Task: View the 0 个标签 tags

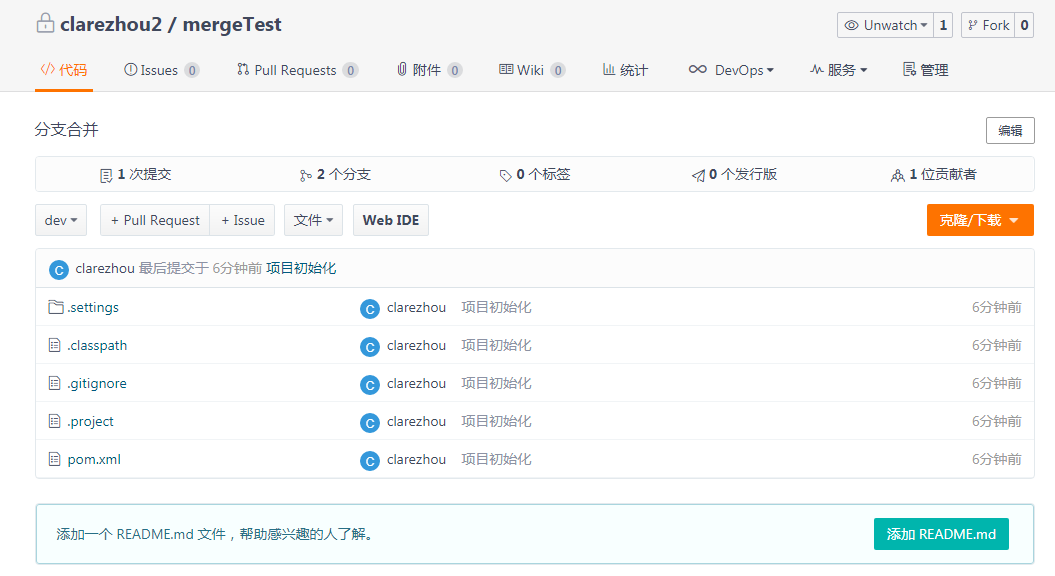Action: pyautogui.click(x=535, y=175)
